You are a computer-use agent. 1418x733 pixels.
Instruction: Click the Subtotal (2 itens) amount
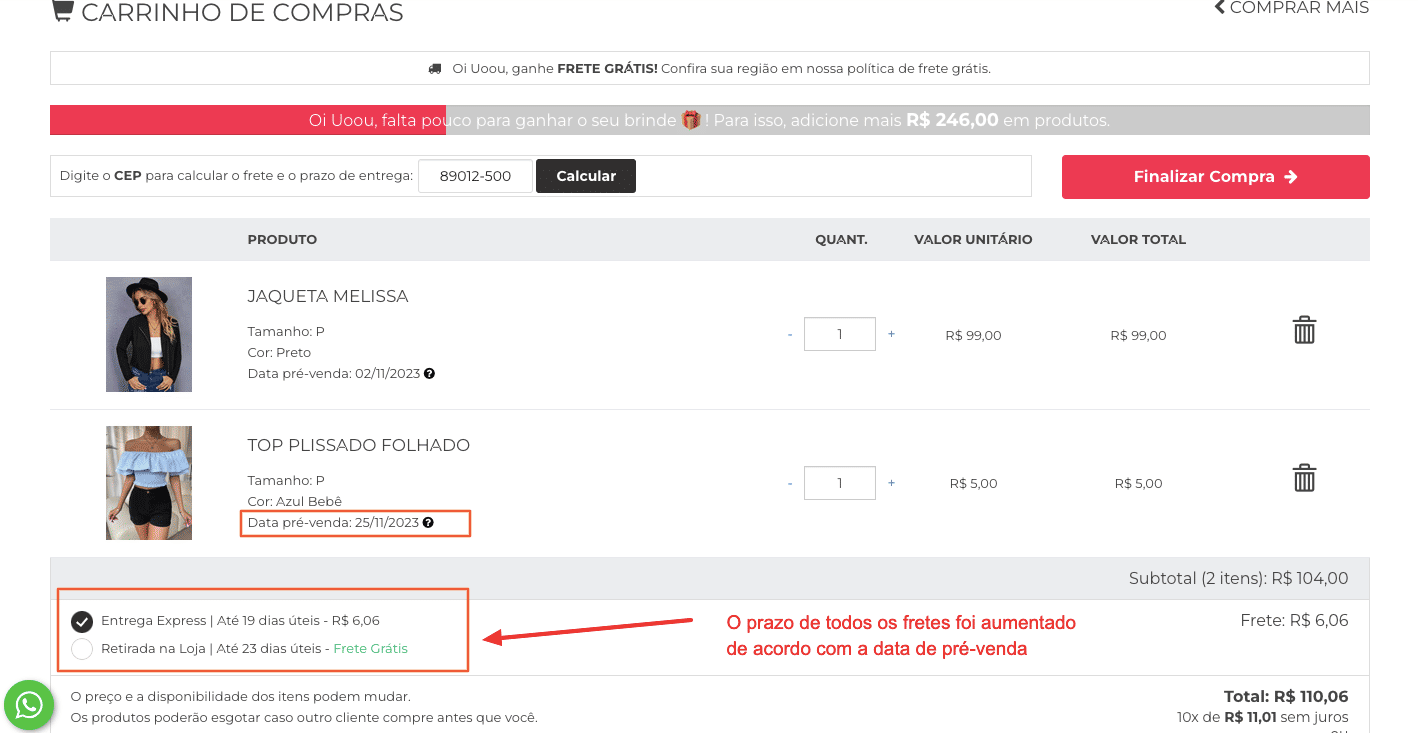1238,578
